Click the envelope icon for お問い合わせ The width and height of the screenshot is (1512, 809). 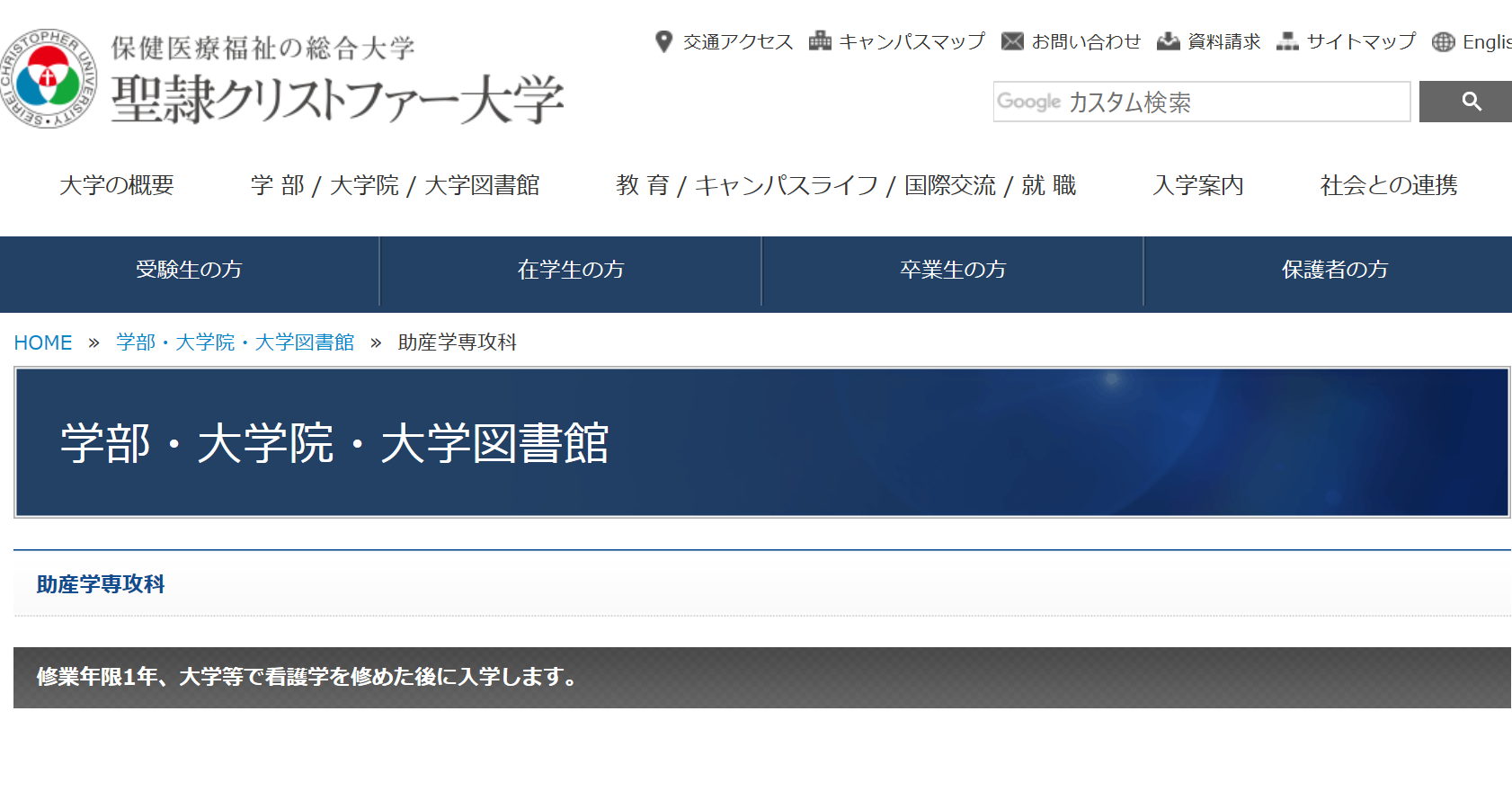[x=1011, y=41]
